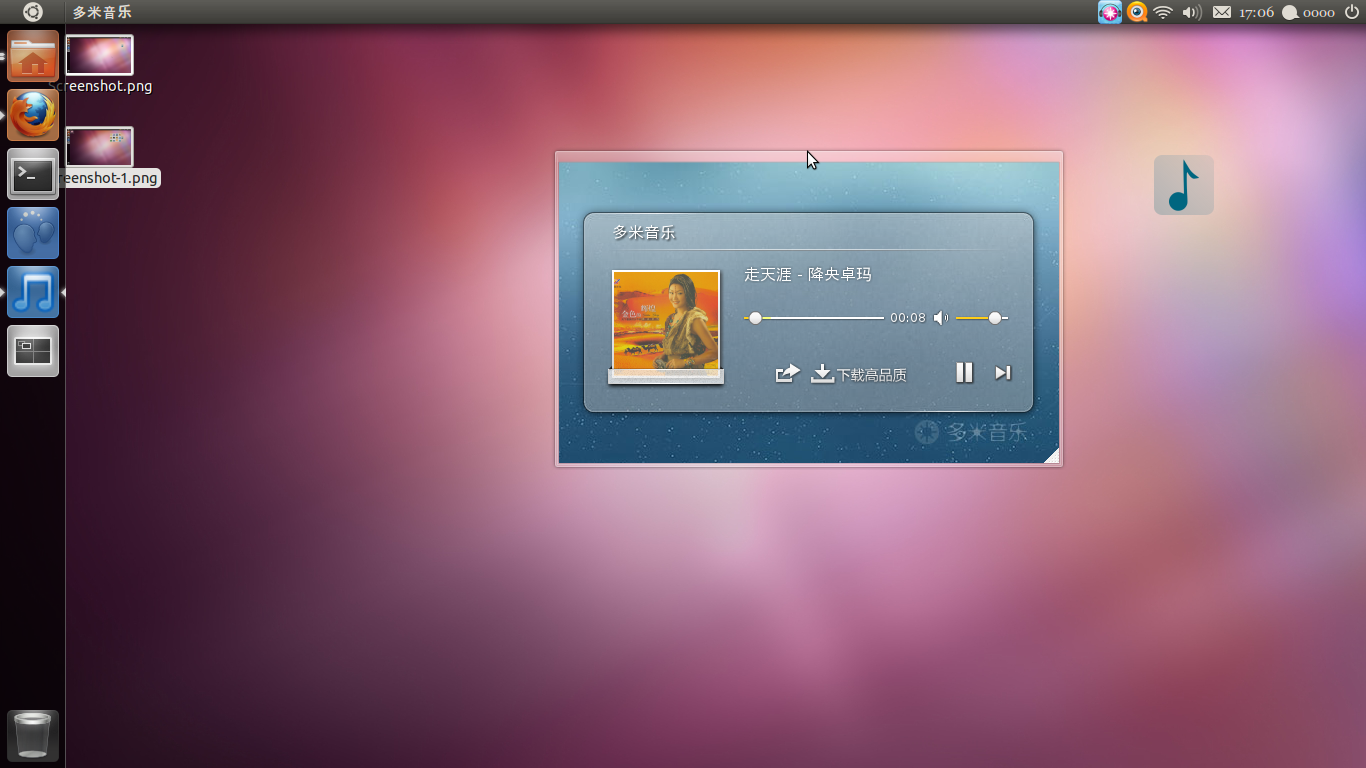Screen dimensions: 1366x768
Task: Click the elapsed time 00:08
Action: [908, 318]
